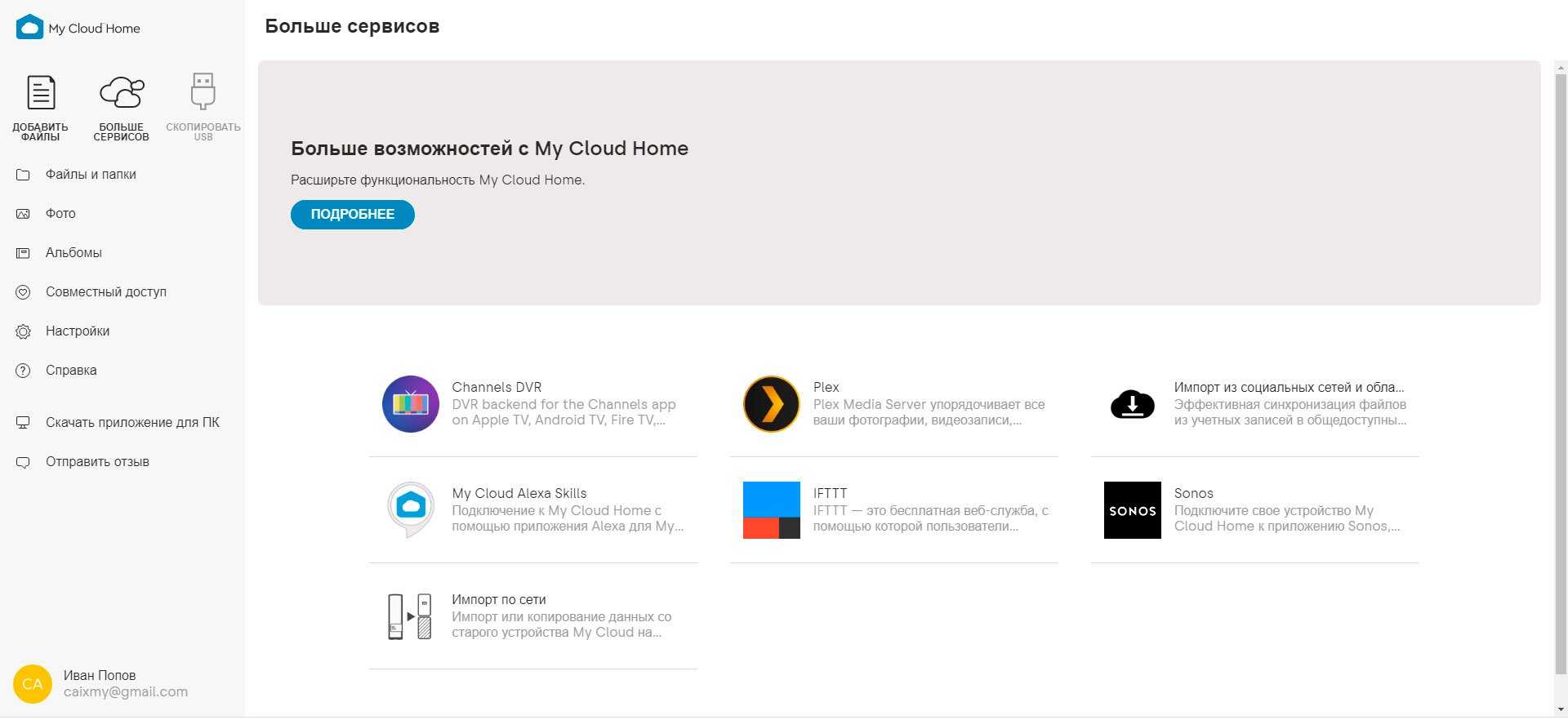Open Файлы и папки in the sidebar

pyautogui.click(x=91, y=175)
